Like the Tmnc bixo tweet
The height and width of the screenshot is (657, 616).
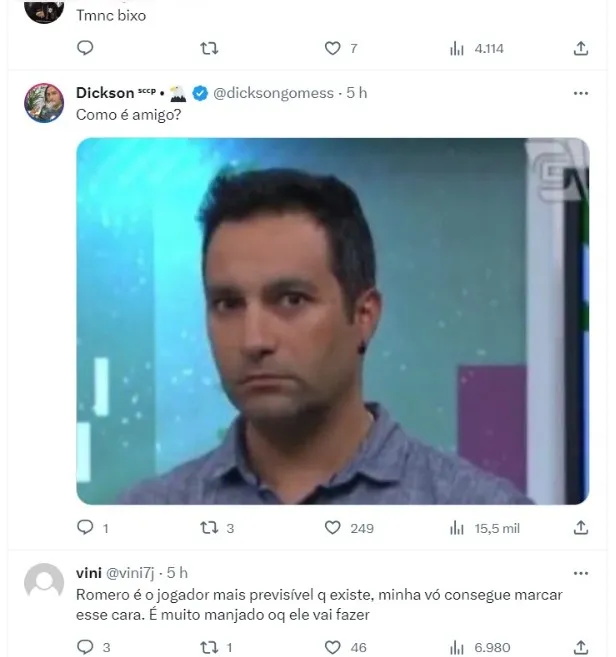(x=341, y=48)
